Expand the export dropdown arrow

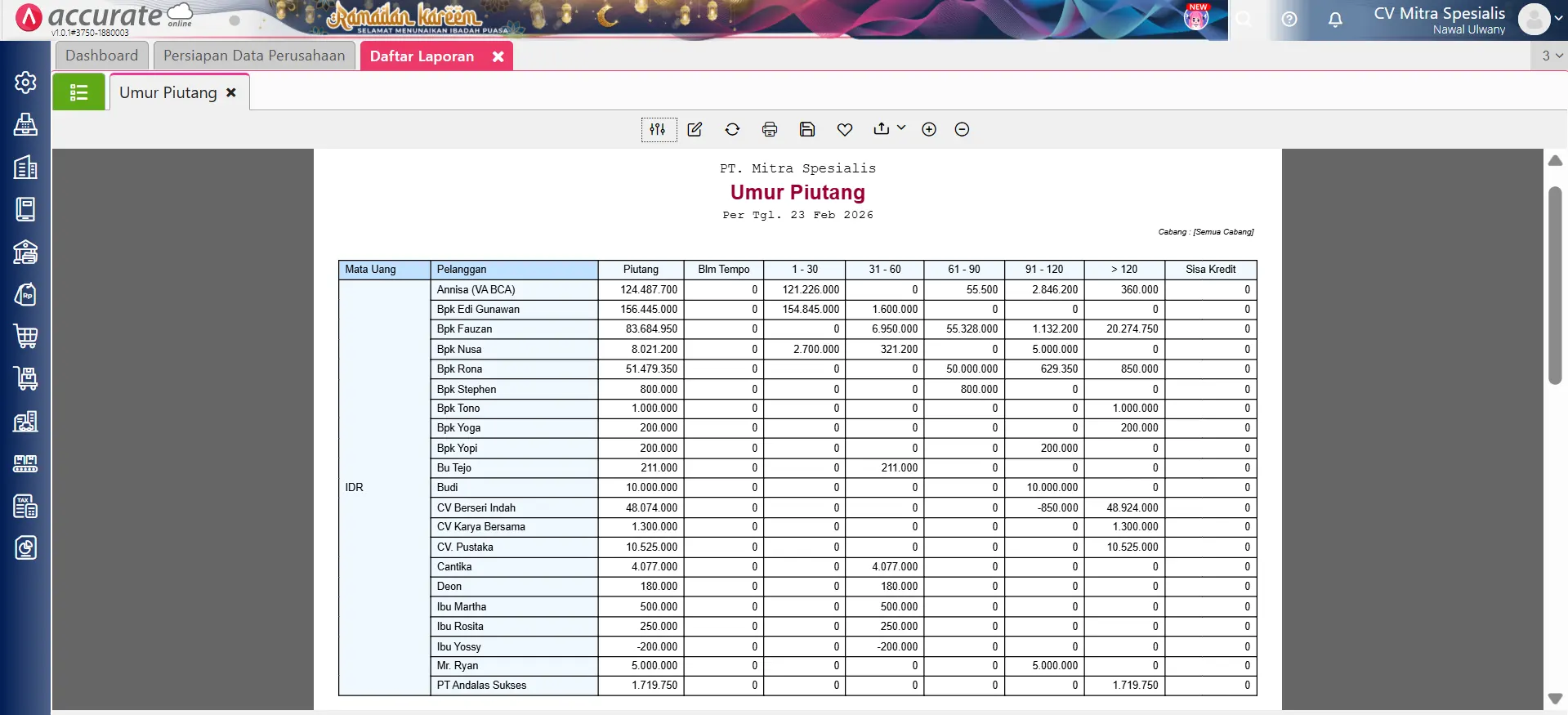[x=901, y=127]
